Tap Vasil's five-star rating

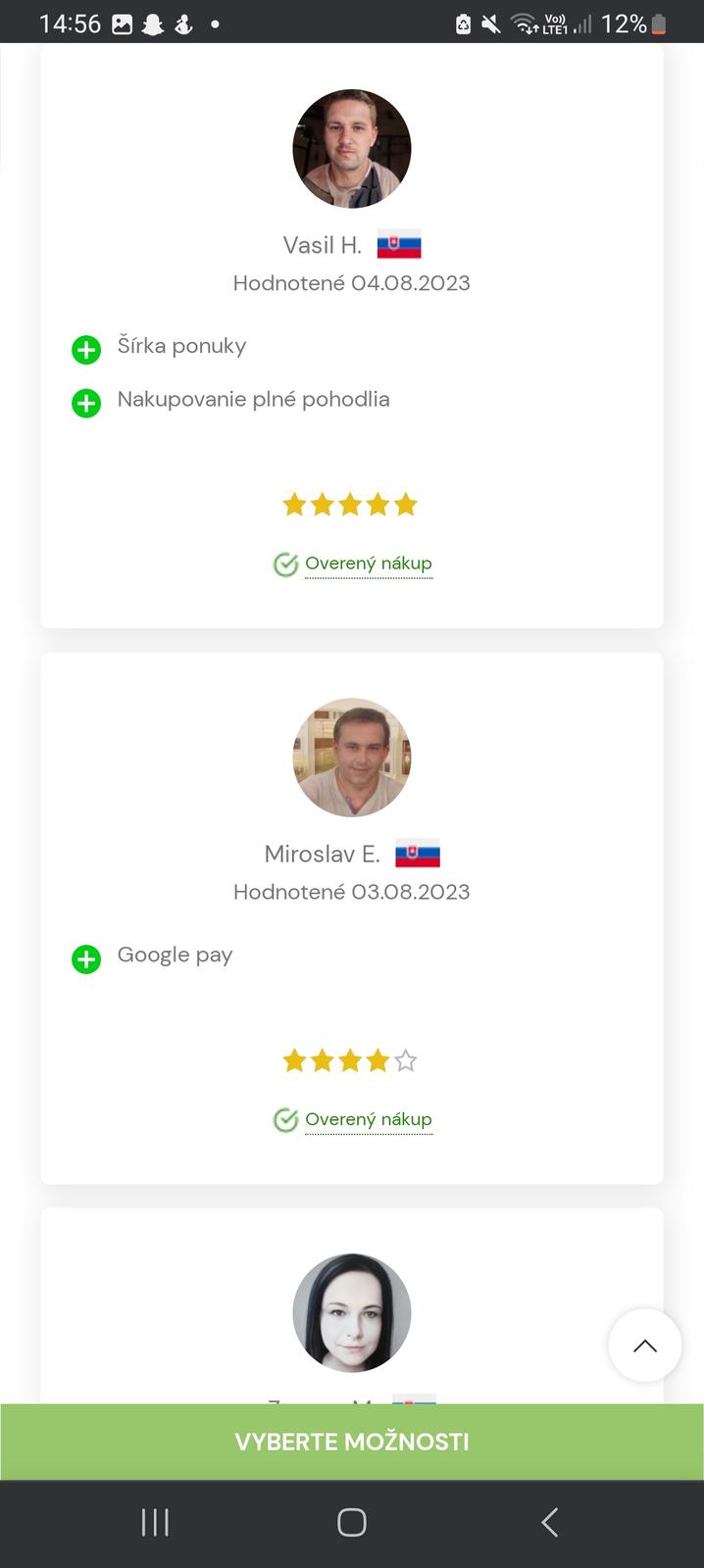point(350,505)
